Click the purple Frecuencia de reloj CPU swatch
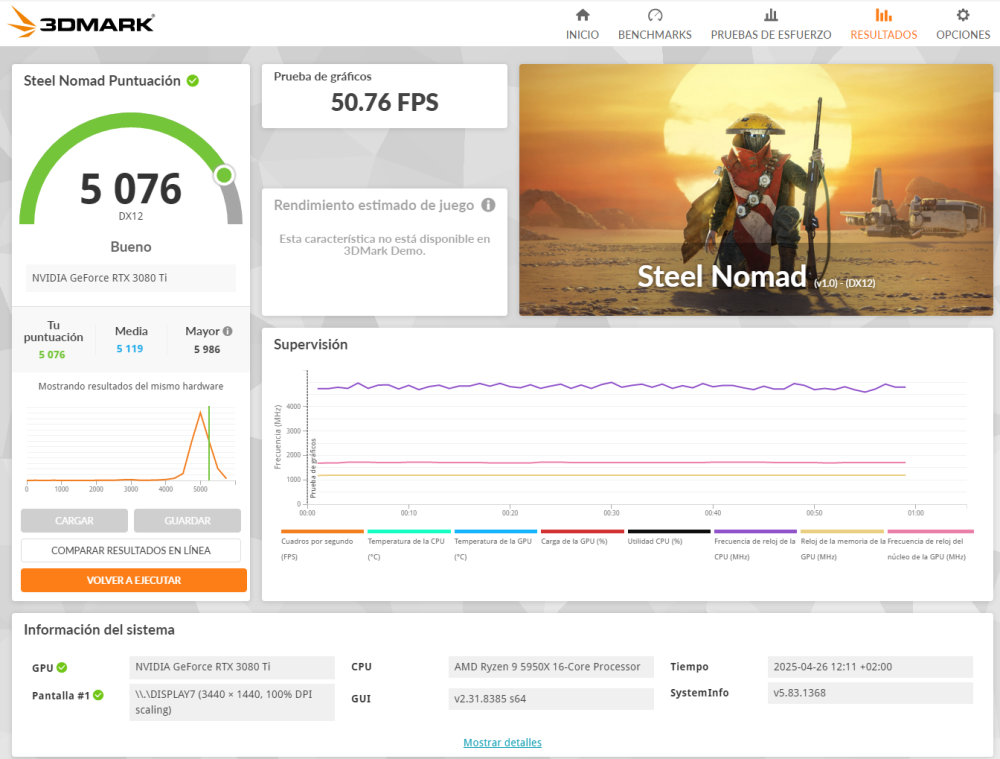Screen dimensions: 1000x759 tap(755, 531)
